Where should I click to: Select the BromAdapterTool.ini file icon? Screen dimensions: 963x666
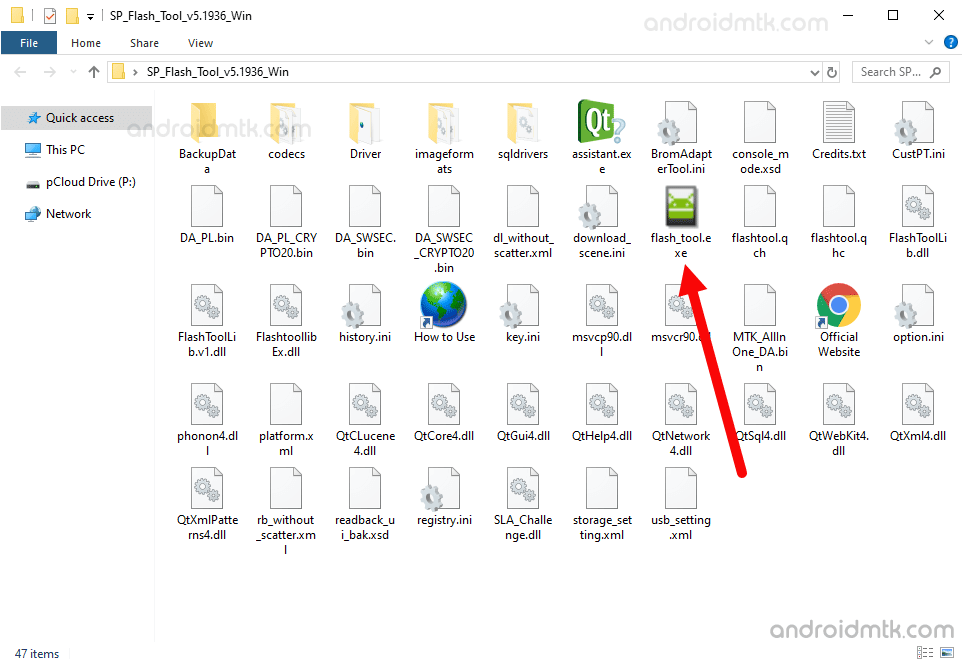pyautogui.click(x=677, y=122)
